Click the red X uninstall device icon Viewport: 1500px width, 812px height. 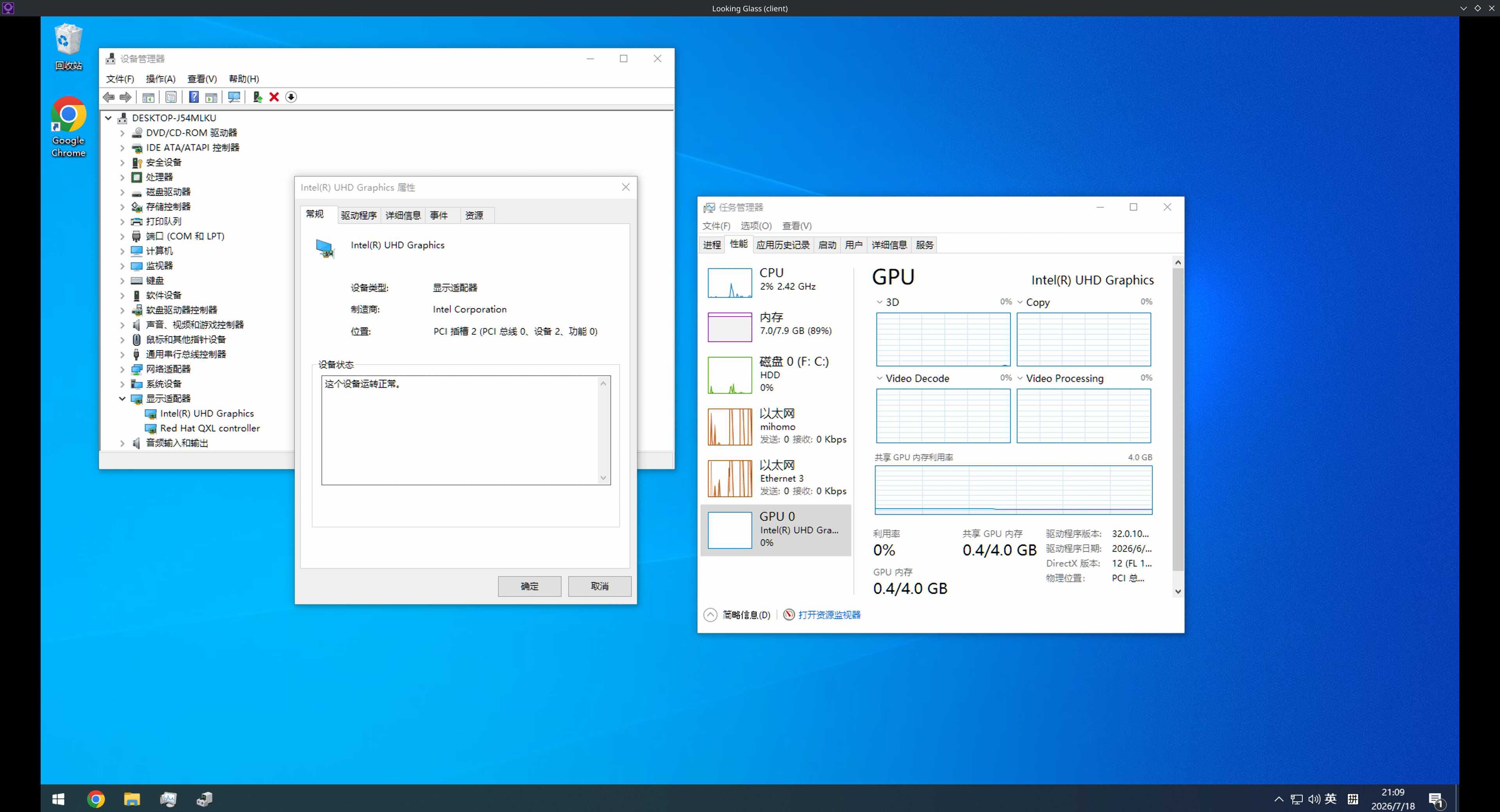click(274, 97)
